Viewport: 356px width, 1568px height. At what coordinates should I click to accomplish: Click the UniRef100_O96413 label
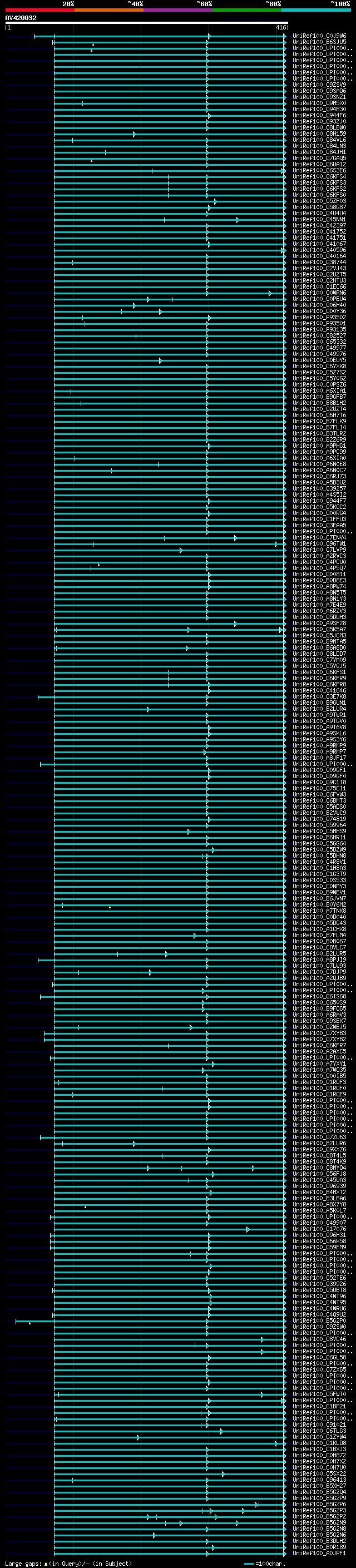tap(319, 1479)
